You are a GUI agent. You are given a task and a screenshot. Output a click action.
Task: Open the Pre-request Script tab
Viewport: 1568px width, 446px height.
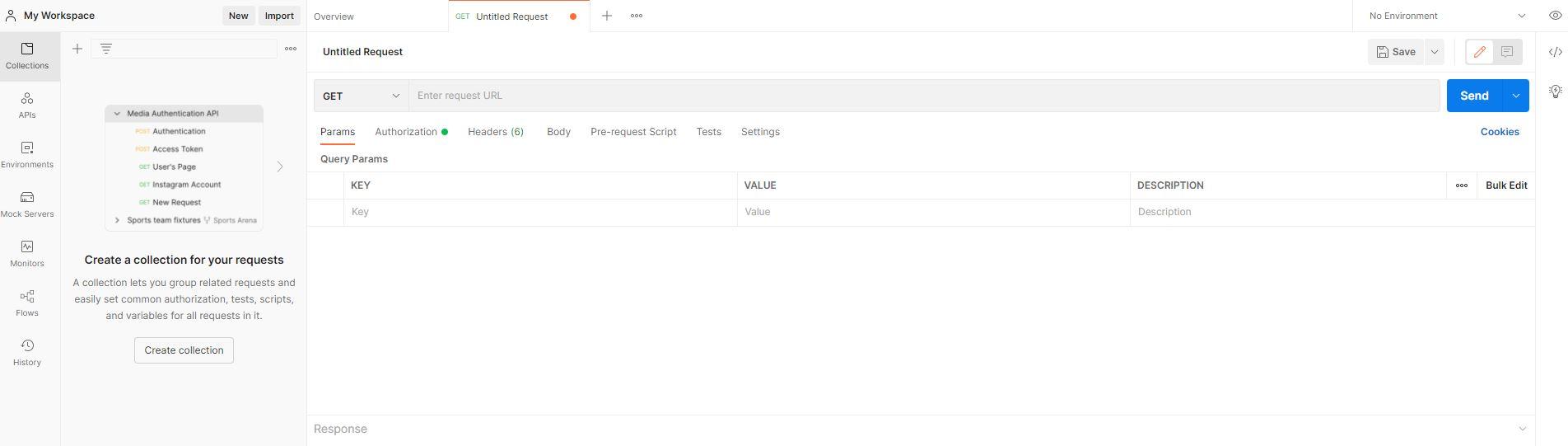tap(633, 132)
